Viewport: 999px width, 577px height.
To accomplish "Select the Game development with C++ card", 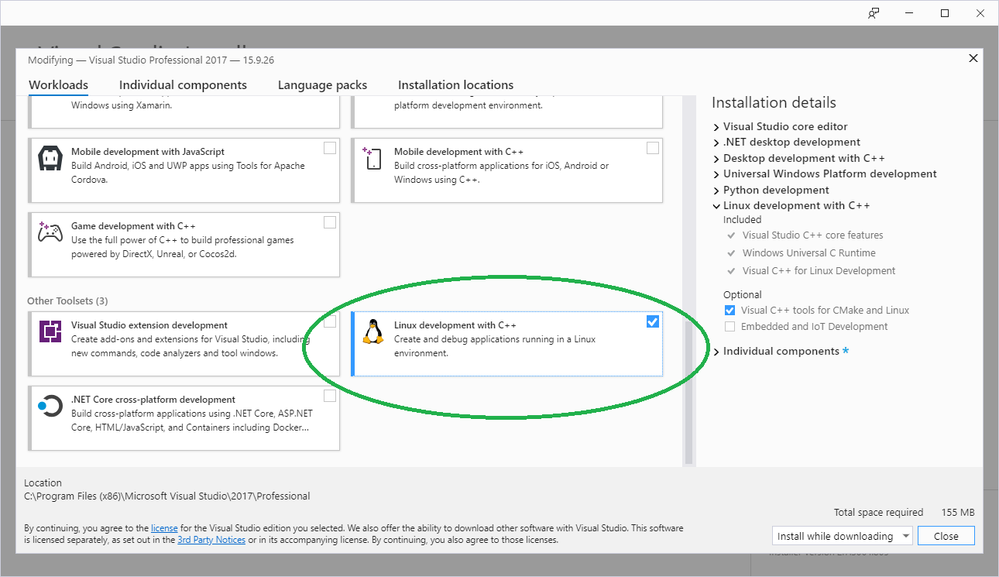I will click(184, 245).
